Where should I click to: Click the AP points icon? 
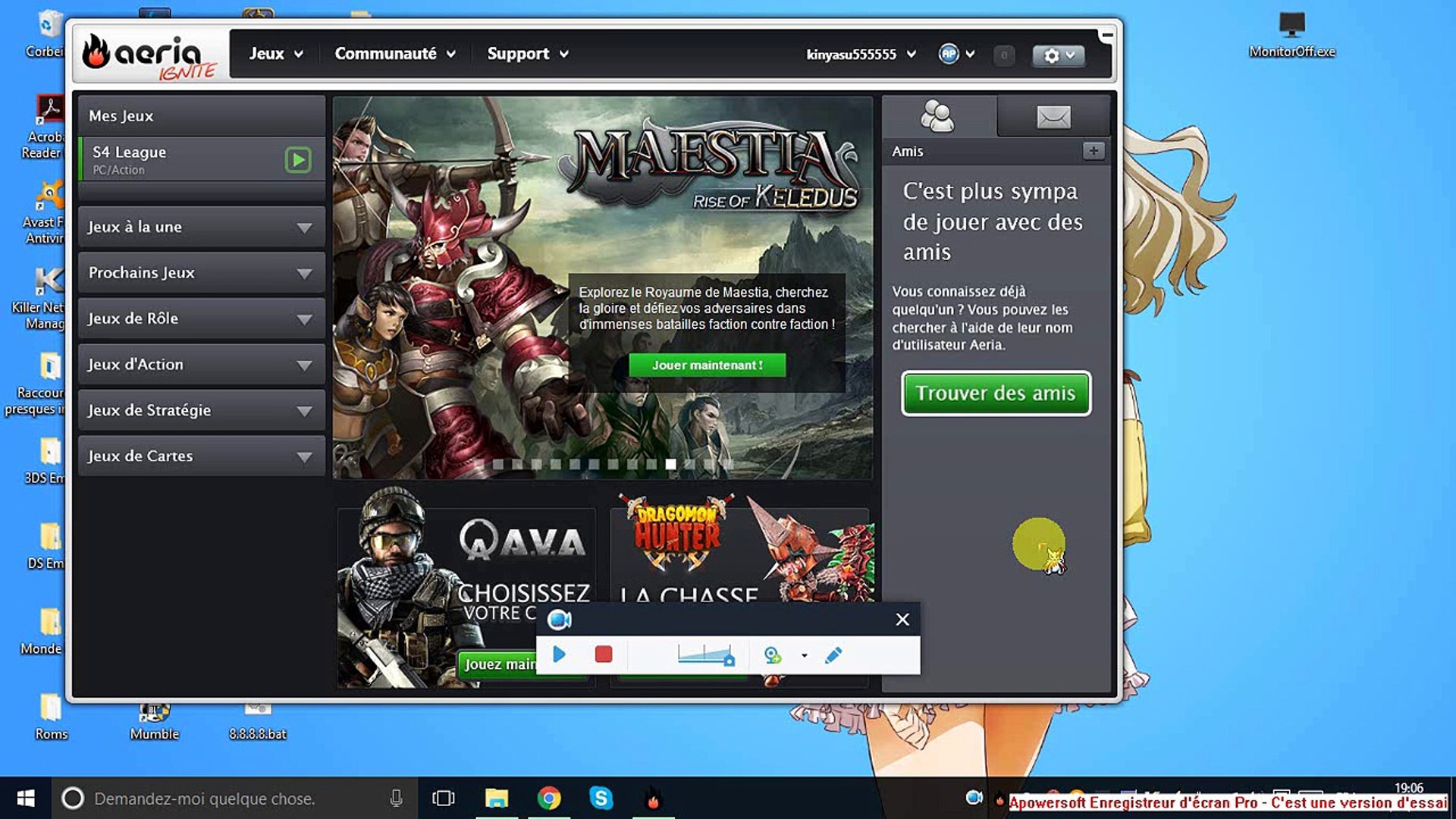pos(949,54)
